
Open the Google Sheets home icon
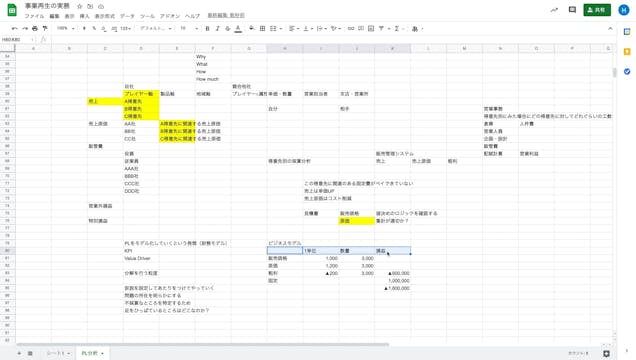pos(12,10)
